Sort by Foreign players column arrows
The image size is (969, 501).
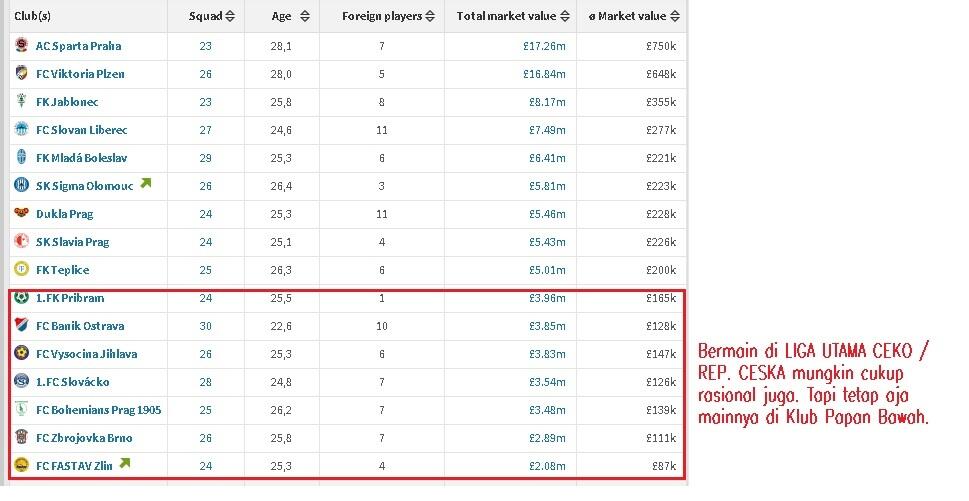coord(430,17)
